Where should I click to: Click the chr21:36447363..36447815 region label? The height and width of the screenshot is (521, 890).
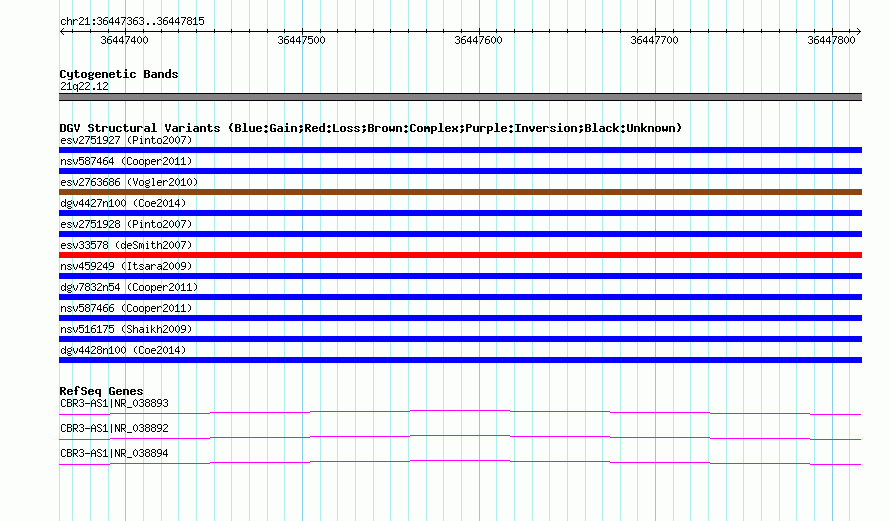[132, 22]
